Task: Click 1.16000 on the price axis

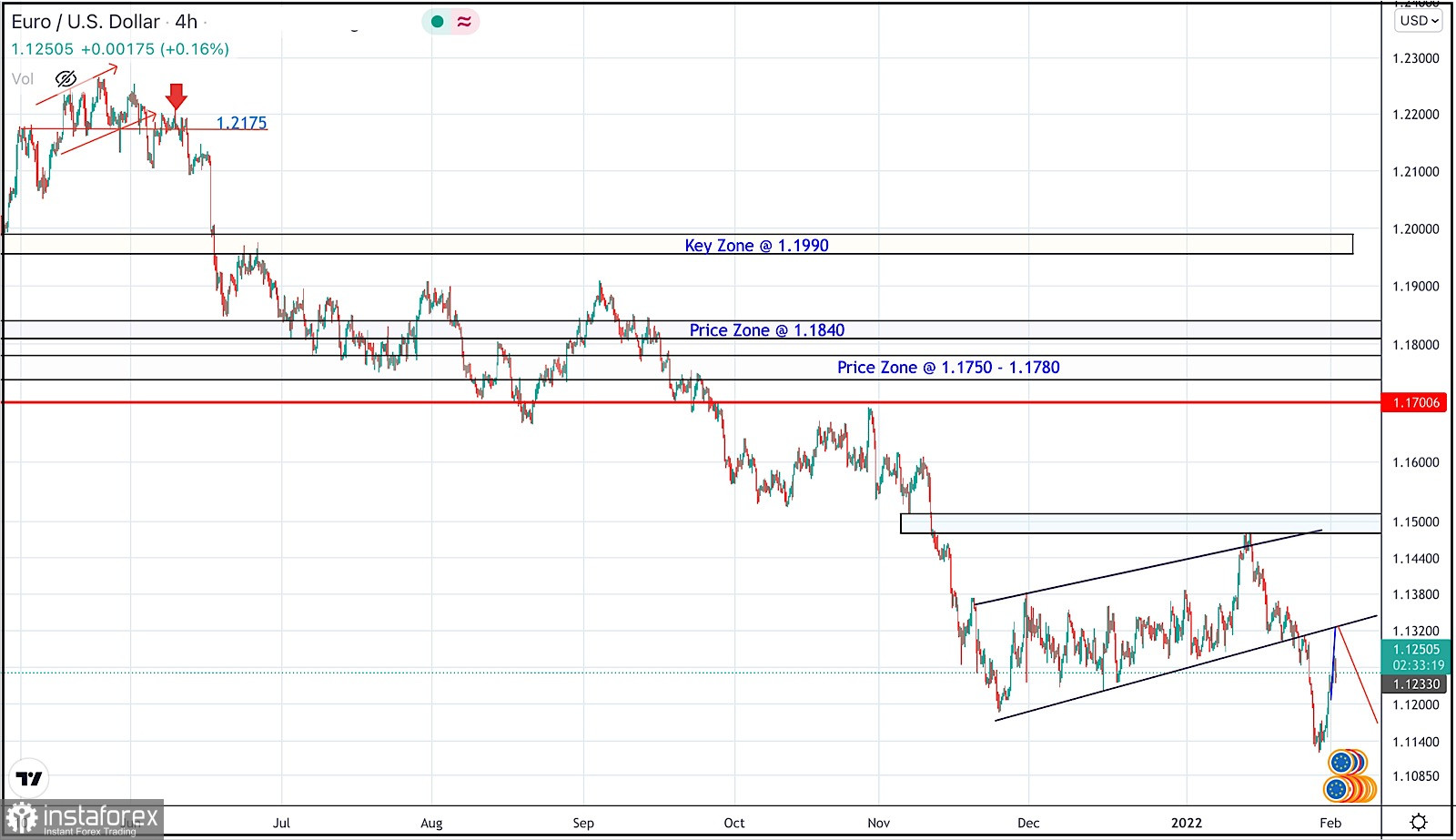Action: point(1416,462)
